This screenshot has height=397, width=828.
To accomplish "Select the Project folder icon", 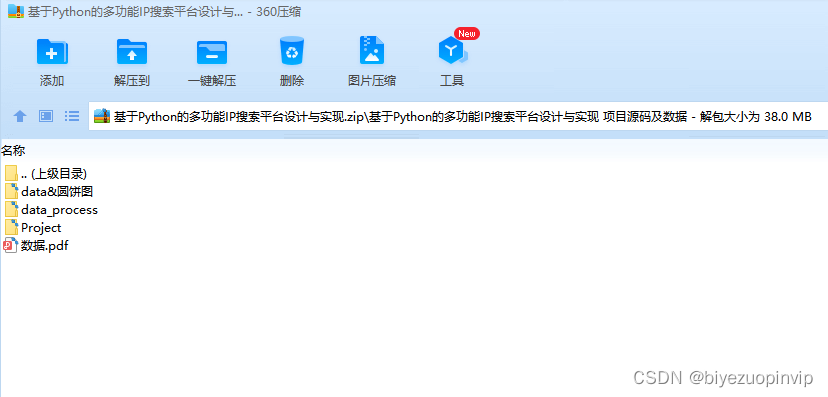I will pos(11,227).
